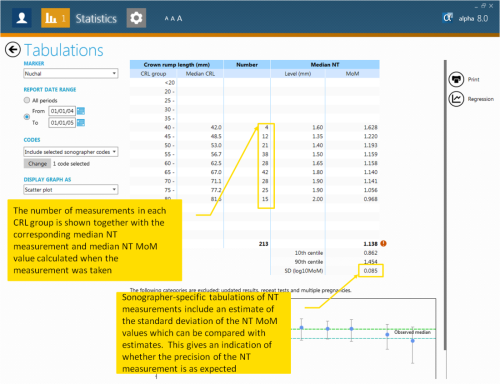Click the Median NT column header
Screen dimensions: 500x384
tap(325, 65)
